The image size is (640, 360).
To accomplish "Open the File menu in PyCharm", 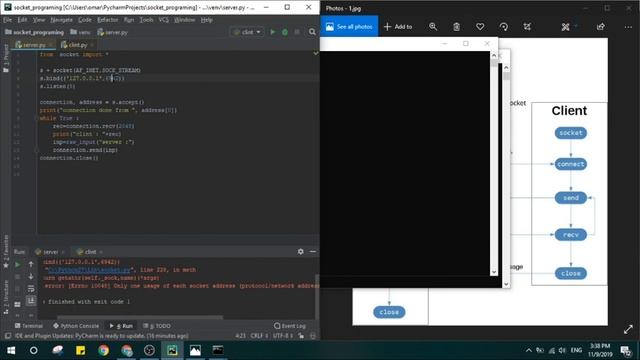I will coord(7,20).
